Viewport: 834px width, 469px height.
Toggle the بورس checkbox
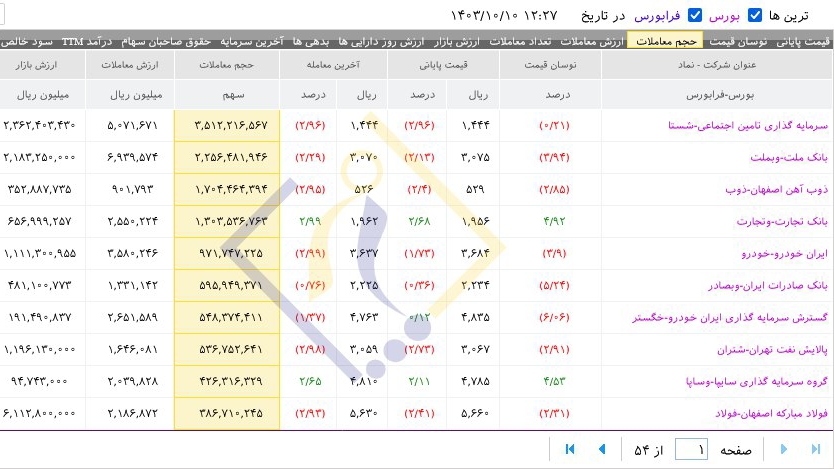(755, 15)
